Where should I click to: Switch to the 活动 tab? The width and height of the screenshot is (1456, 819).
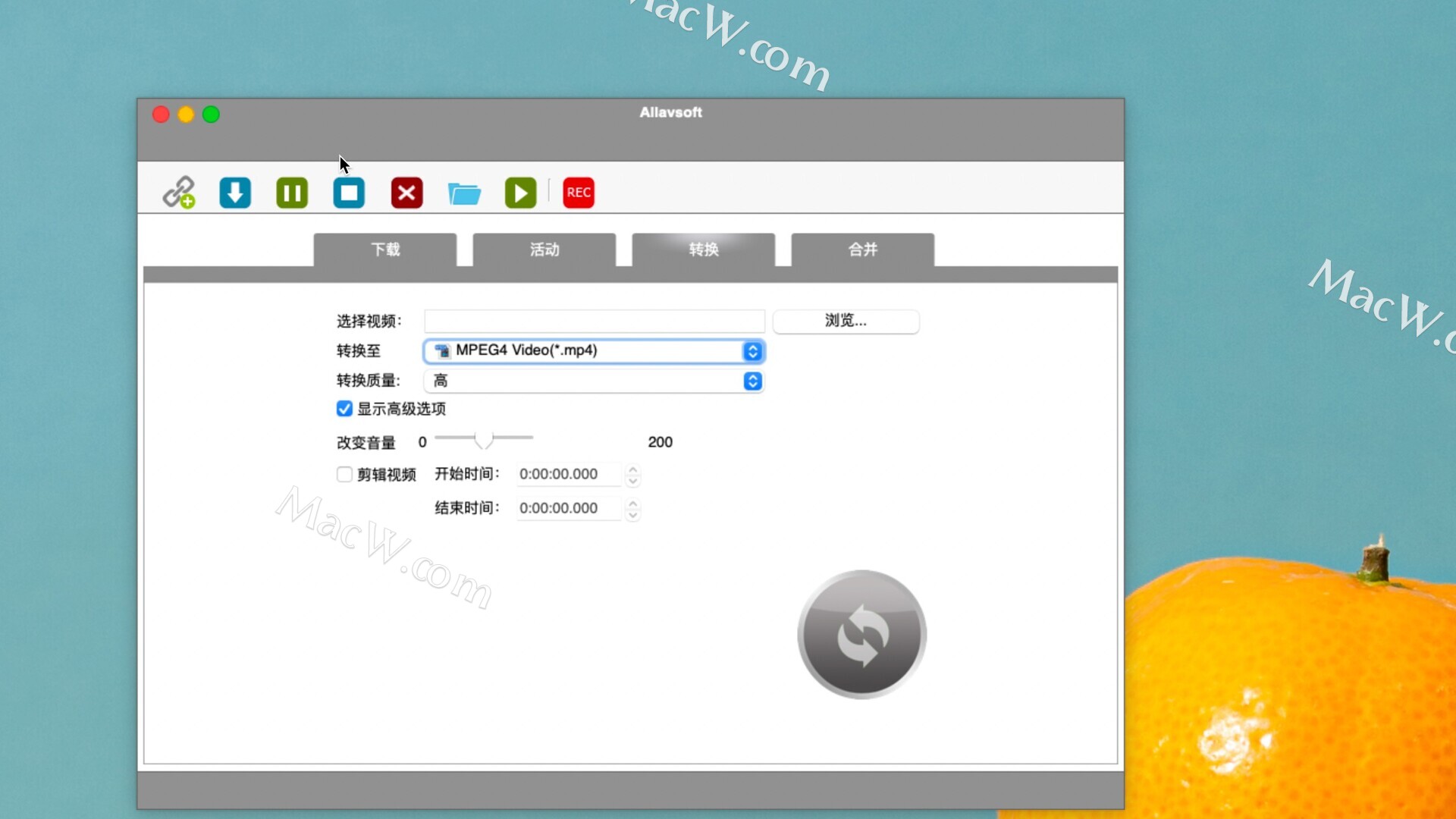544,249
